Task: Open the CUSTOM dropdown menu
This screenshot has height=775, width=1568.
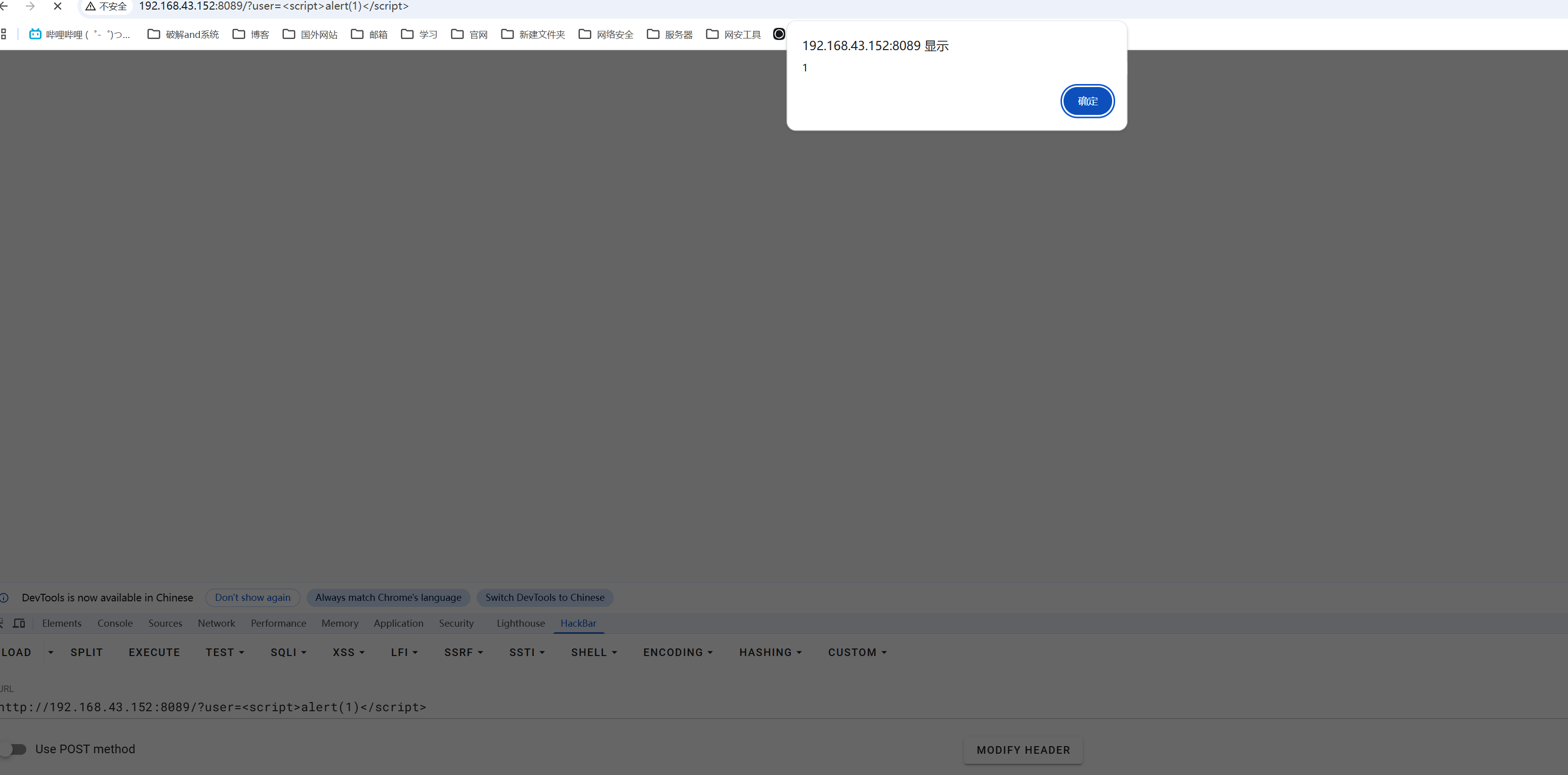Action: point(857,652)
